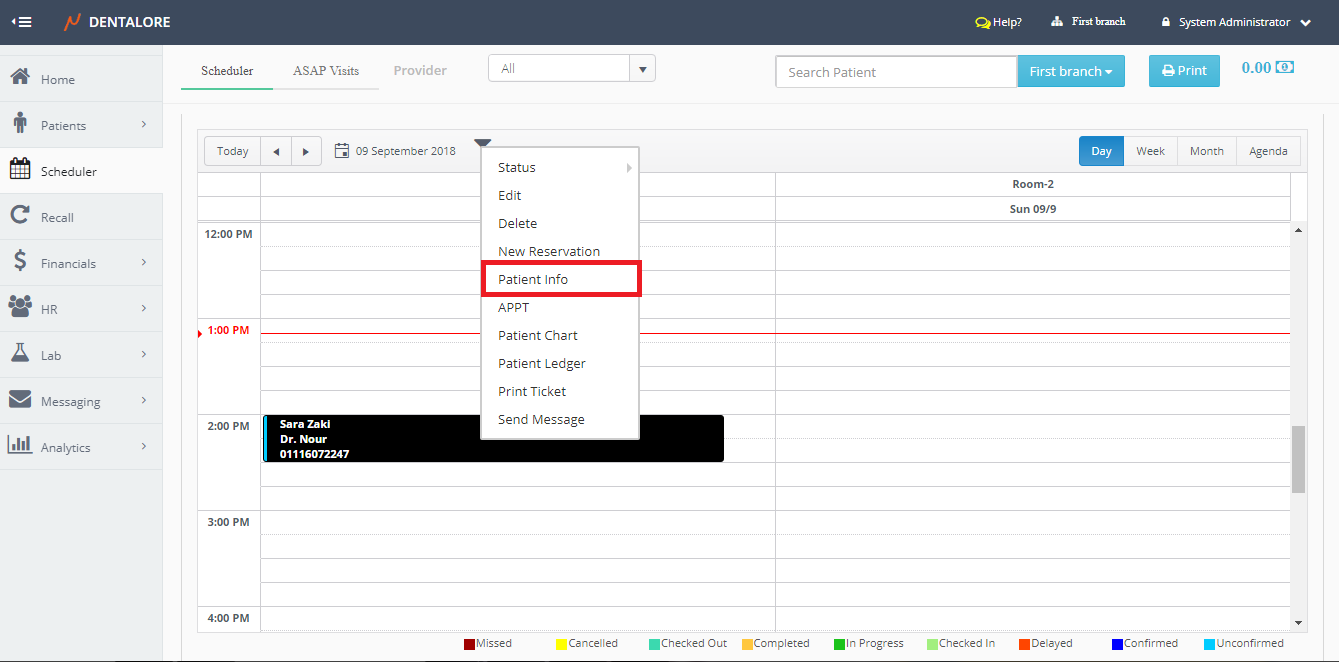Click the Missed status color swatch
The height and width of the screenshot is (662, 1339).
470,644
